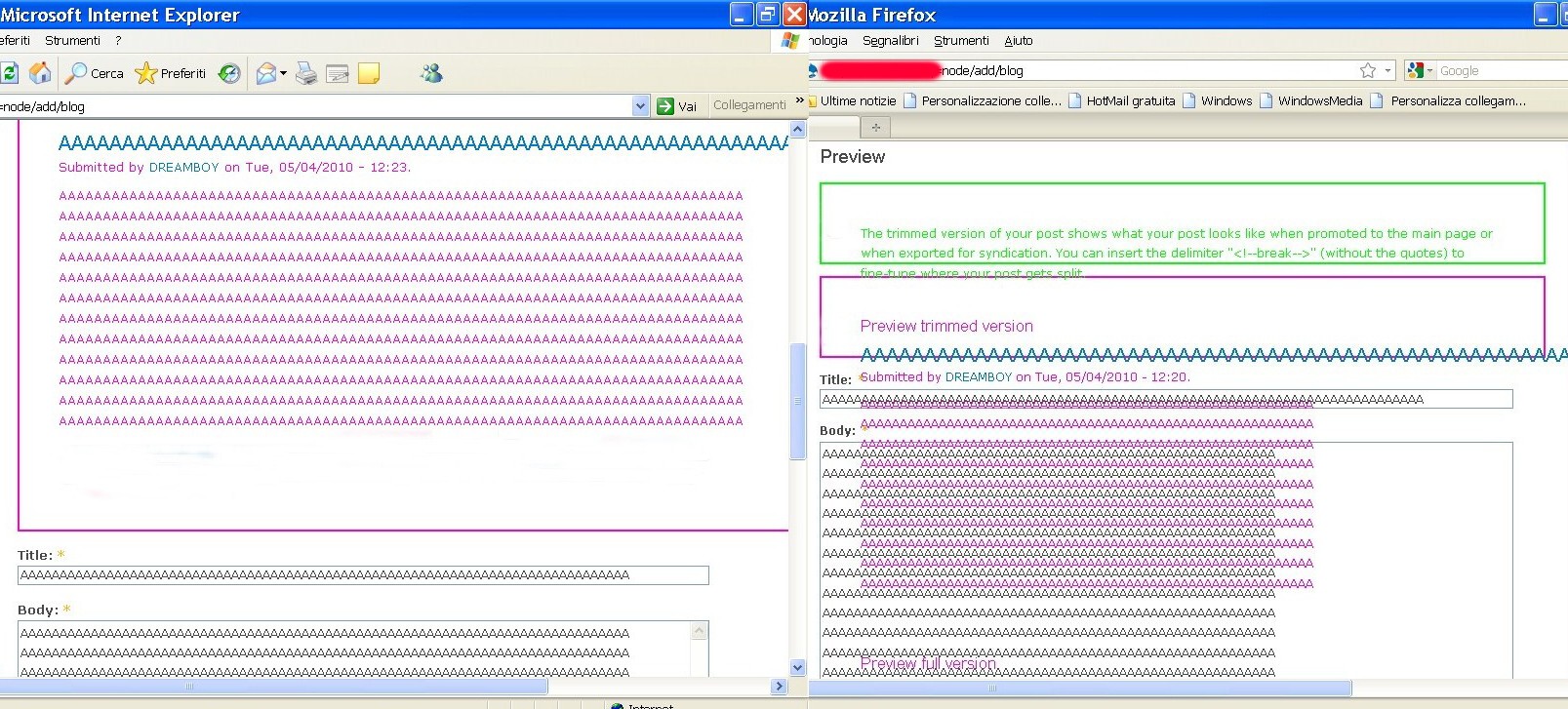Screen dimensions: 1568x709
Task: Click IE horizontal scrollbar right arrow
Action: coord(779,687)
